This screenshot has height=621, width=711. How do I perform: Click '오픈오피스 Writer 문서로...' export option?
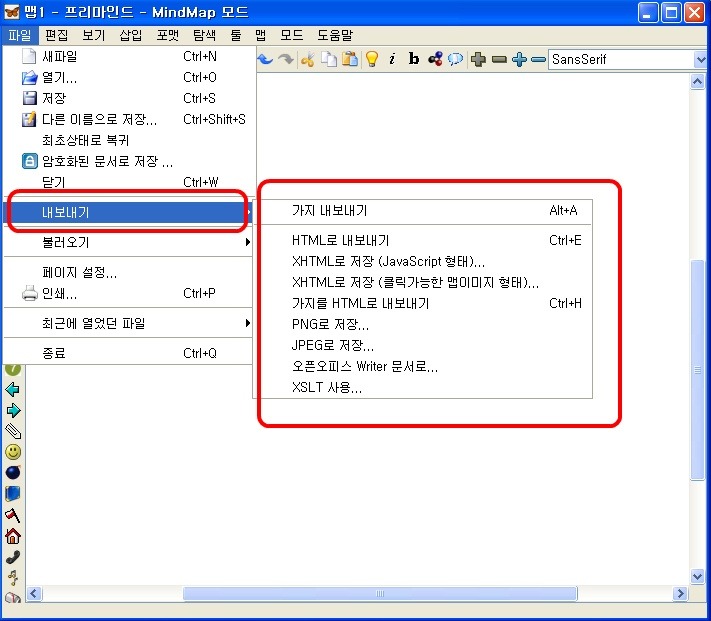coord(364,366)
